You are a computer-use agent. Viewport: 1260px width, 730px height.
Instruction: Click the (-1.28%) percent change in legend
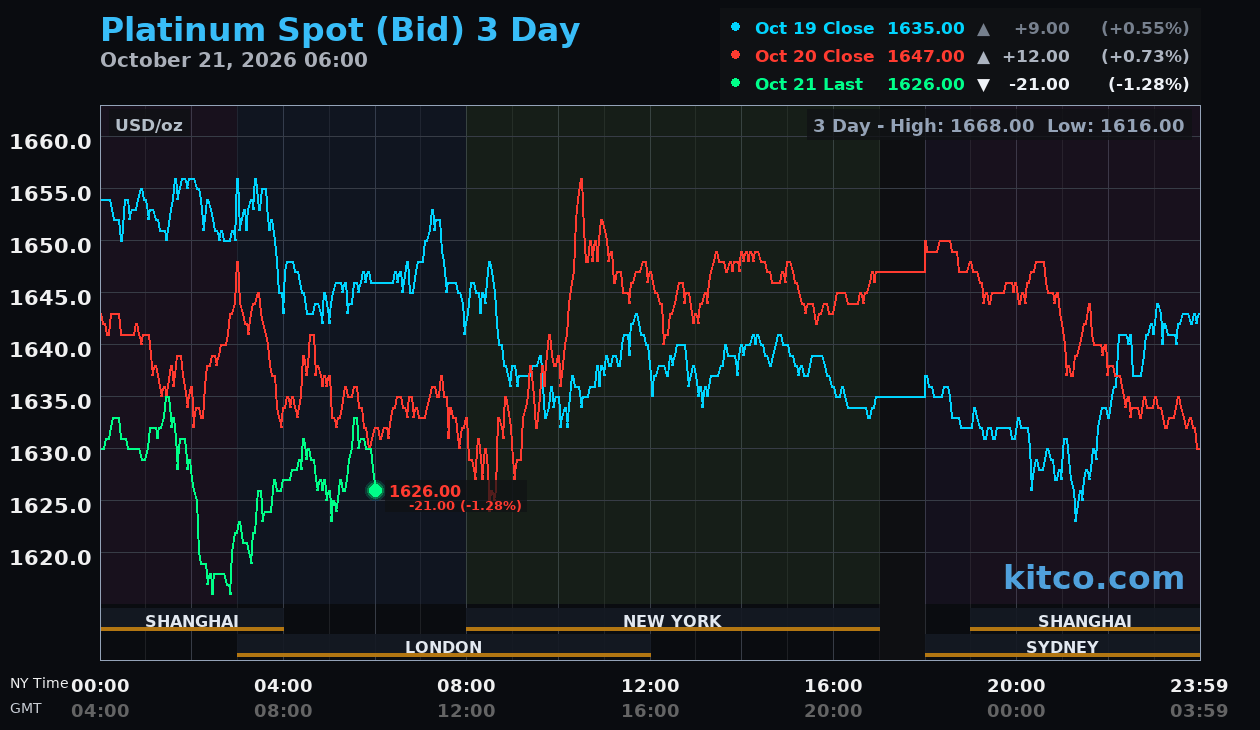[1148, 84]
